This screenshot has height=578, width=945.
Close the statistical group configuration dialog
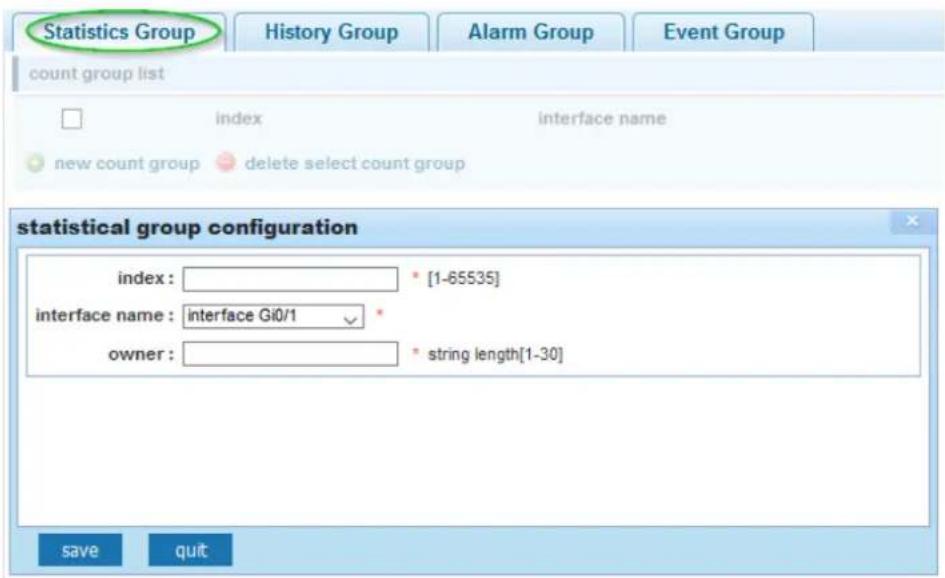pyautogui.click(x=912, y=221)
